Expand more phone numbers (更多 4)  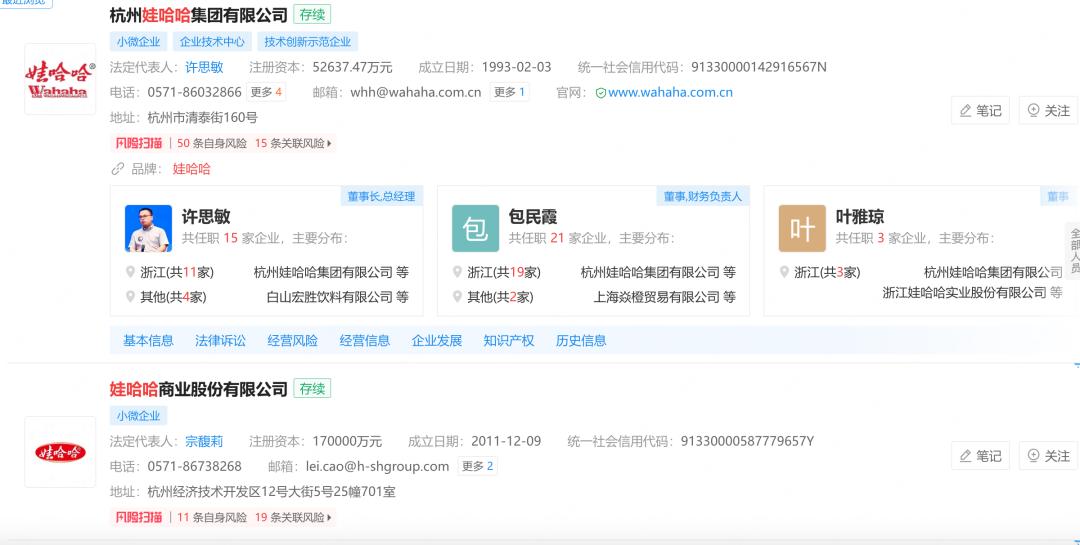click(266, 92)
